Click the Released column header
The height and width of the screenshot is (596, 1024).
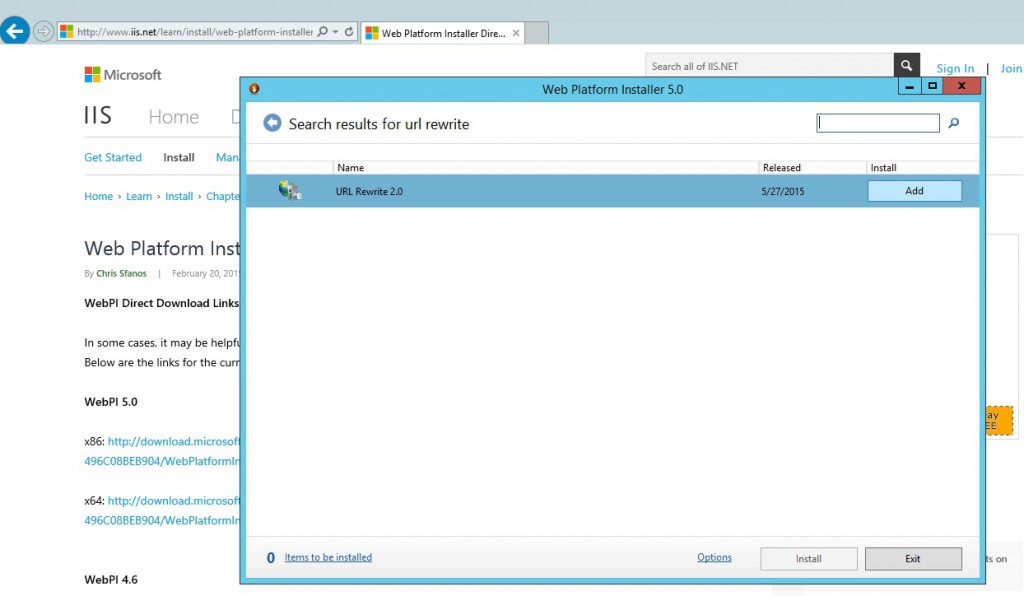coord(812,168)
